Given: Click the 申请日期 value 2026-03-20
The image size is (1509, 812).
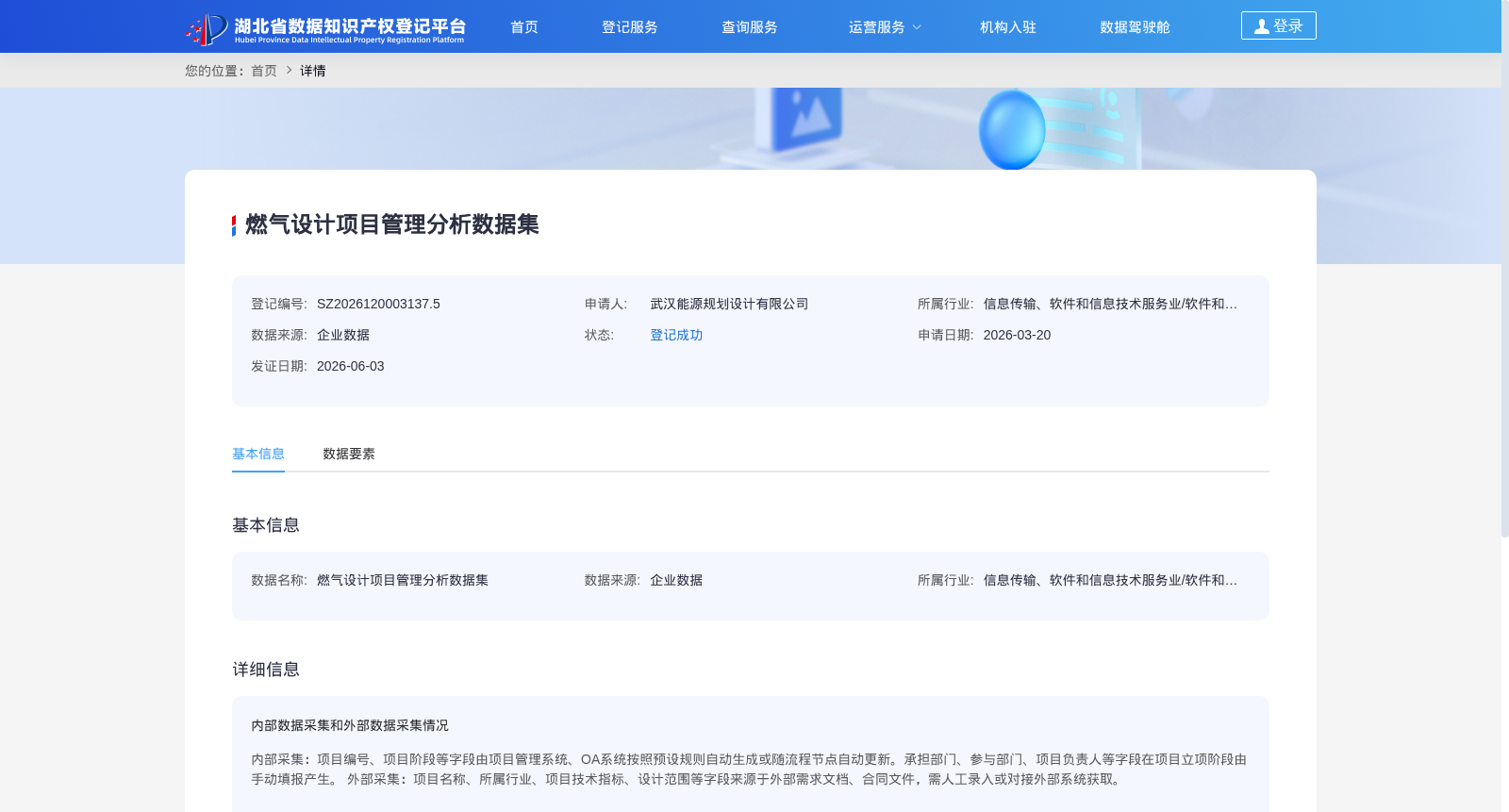Looking at the screenshot, I should pos(1017,335).
